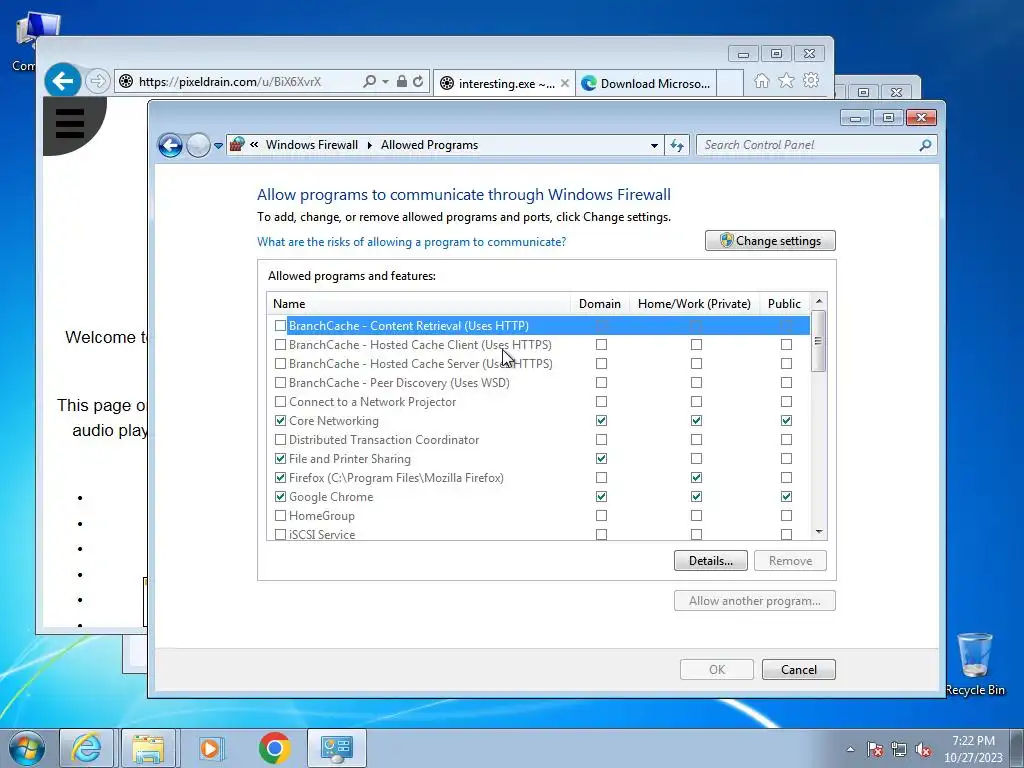Viewport: 1024px width, 768px height.
Task: Focus the Search Control Panel box
Action: pos(817,145)
